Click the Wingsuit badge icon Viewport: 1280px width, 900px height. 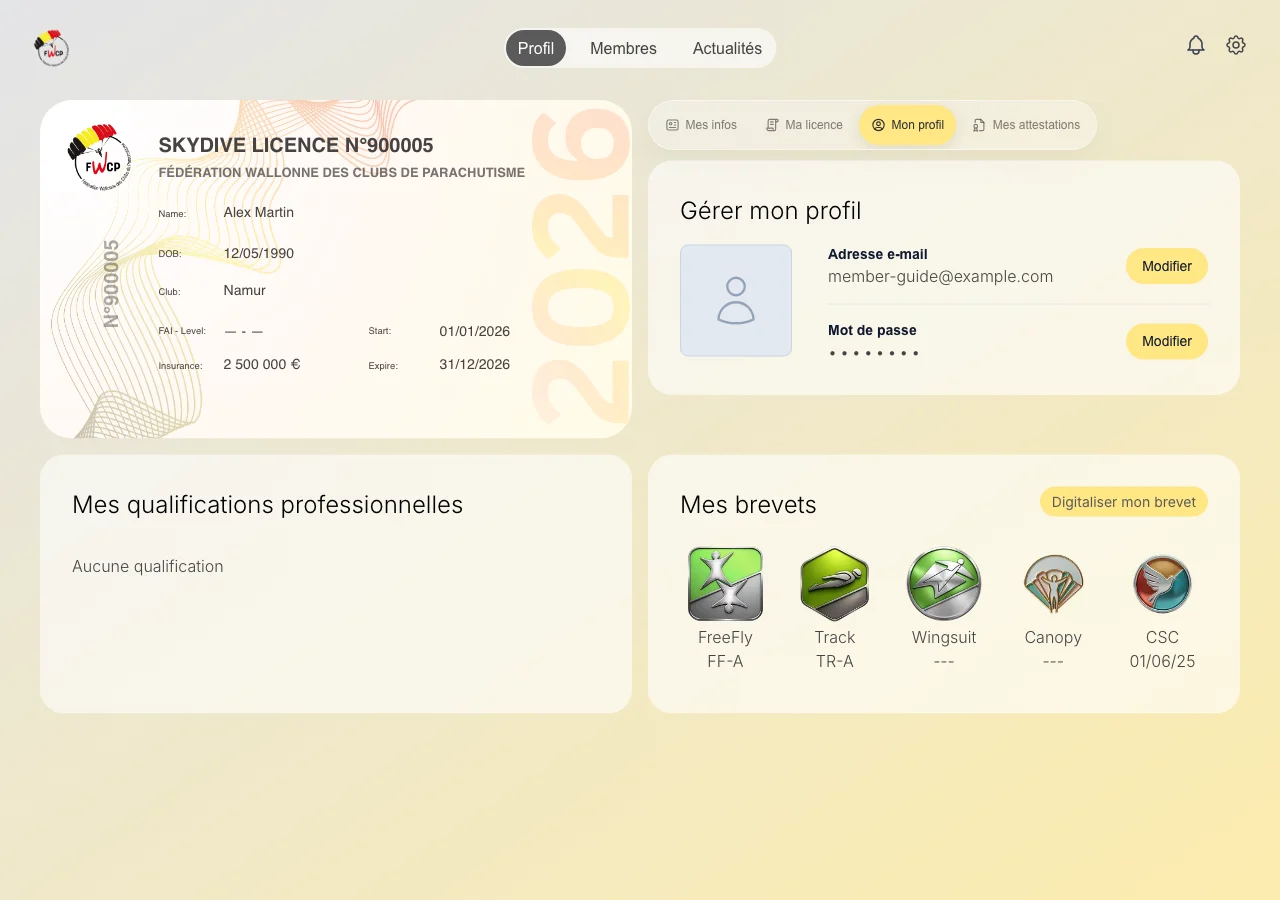click(x=944, y=584)
